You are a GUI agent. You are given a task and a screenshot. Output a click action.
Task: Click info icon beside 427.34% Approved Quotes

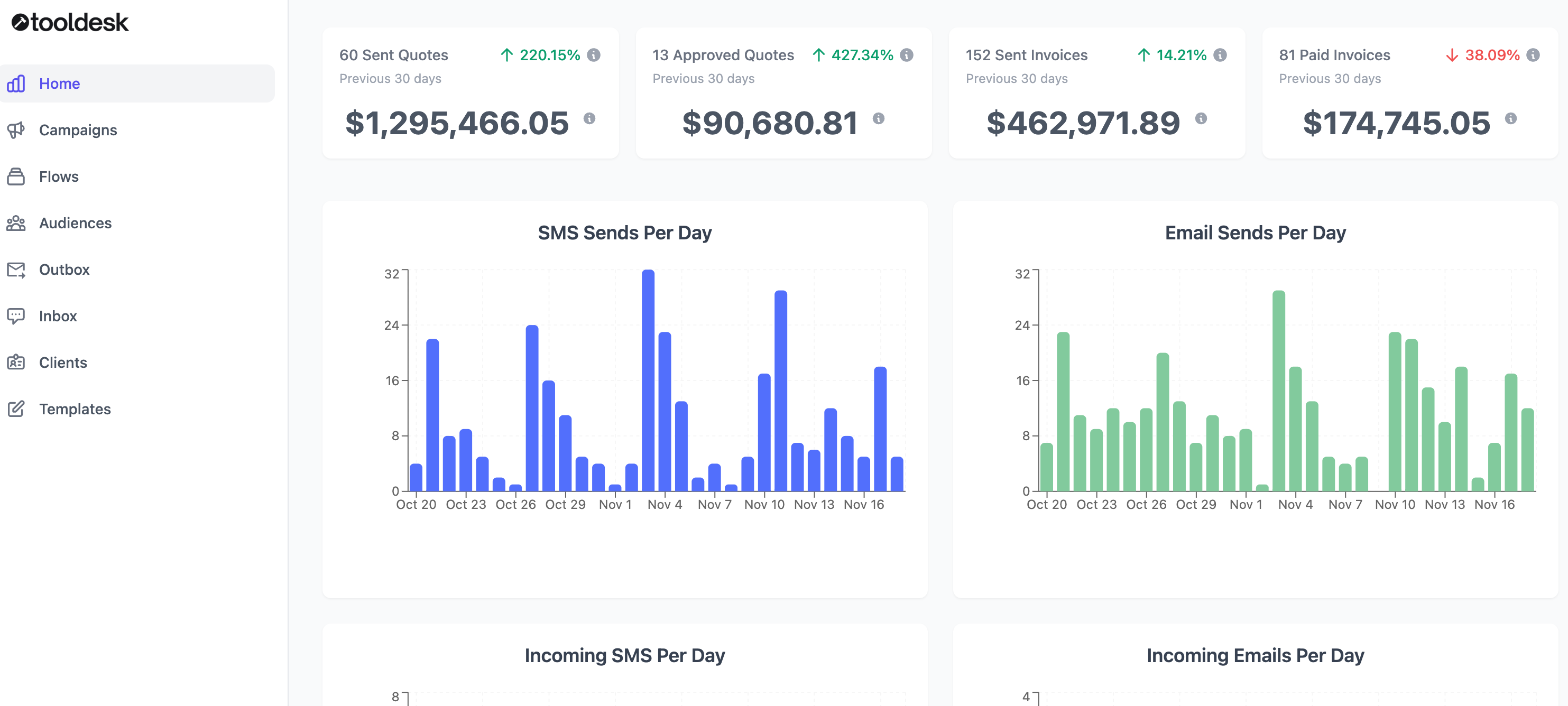906,55
